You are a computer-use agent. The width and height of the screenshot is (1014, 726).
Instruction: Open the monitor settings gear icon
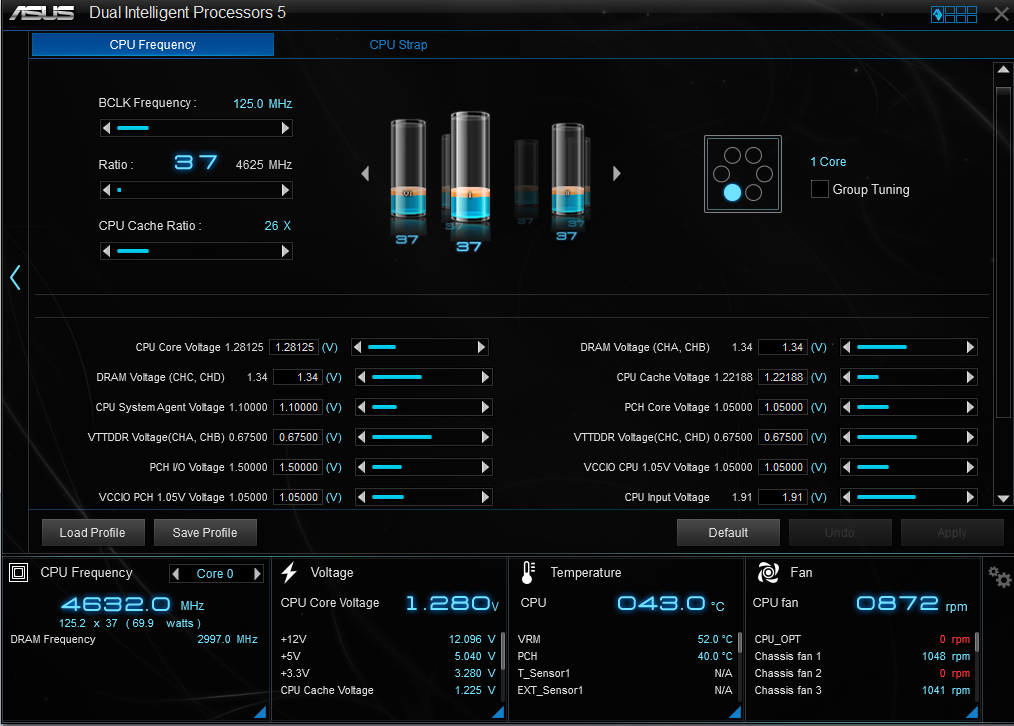click(x=999, y=577)
